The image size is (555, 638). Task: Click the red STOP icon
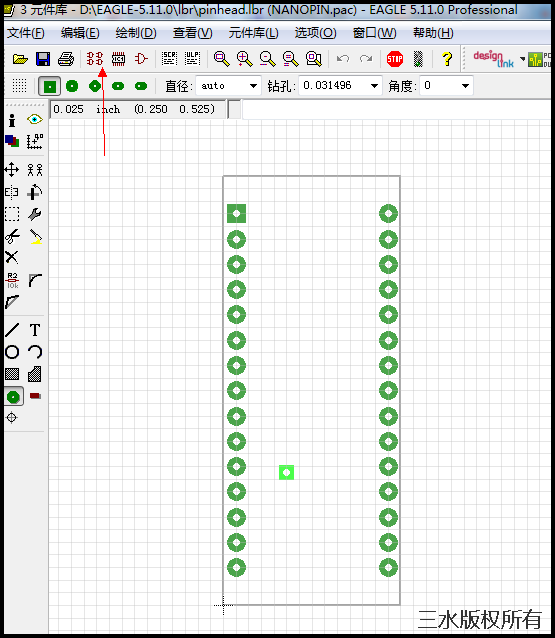tap(395, 59)
